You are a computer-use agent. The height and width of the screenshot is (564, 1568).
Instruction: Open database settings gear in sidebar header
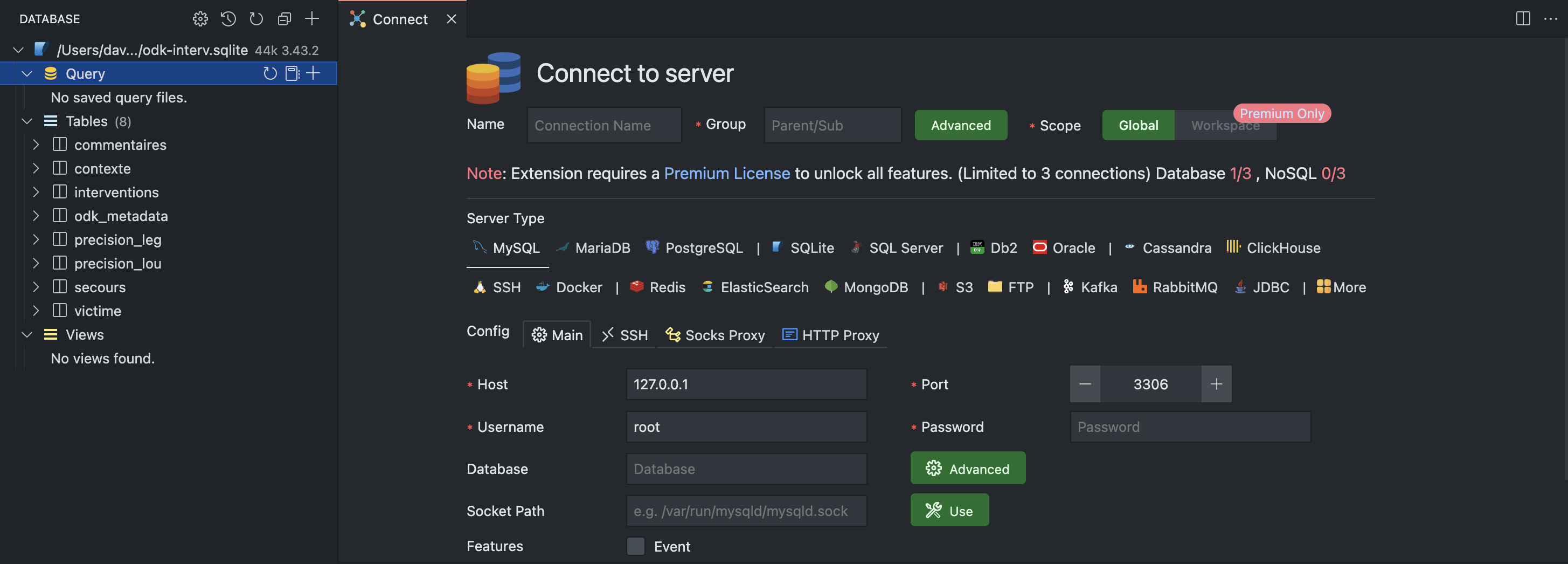pyautogui.click(x=200, y=19)
